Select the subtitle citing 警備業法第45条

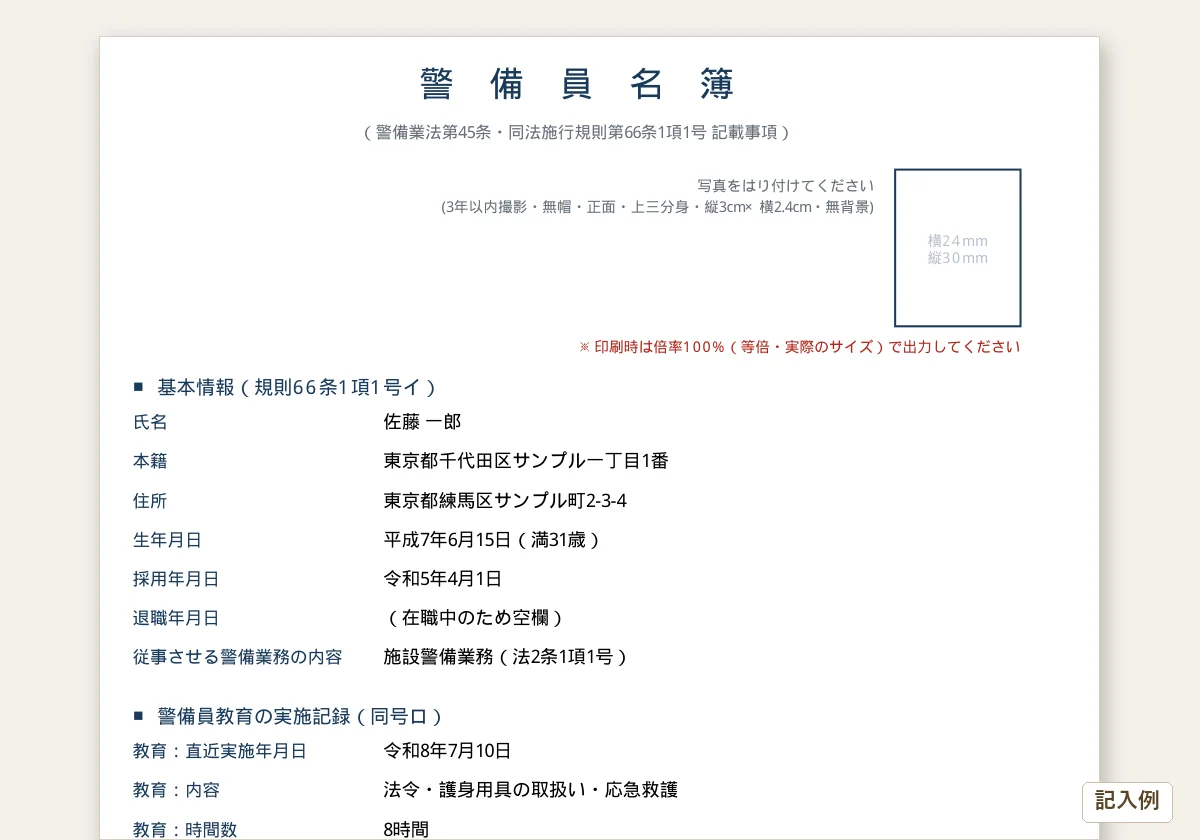pos(578,132)
